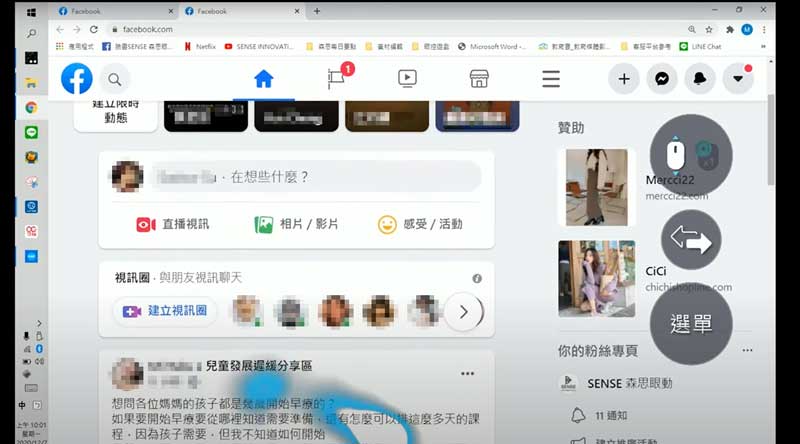Image resolution: width=800 pixels, height=444 pixels.
Task: Open the three-dot options on the 兒童發展遲緩分享區 post
Action: [x=467, y=374]
